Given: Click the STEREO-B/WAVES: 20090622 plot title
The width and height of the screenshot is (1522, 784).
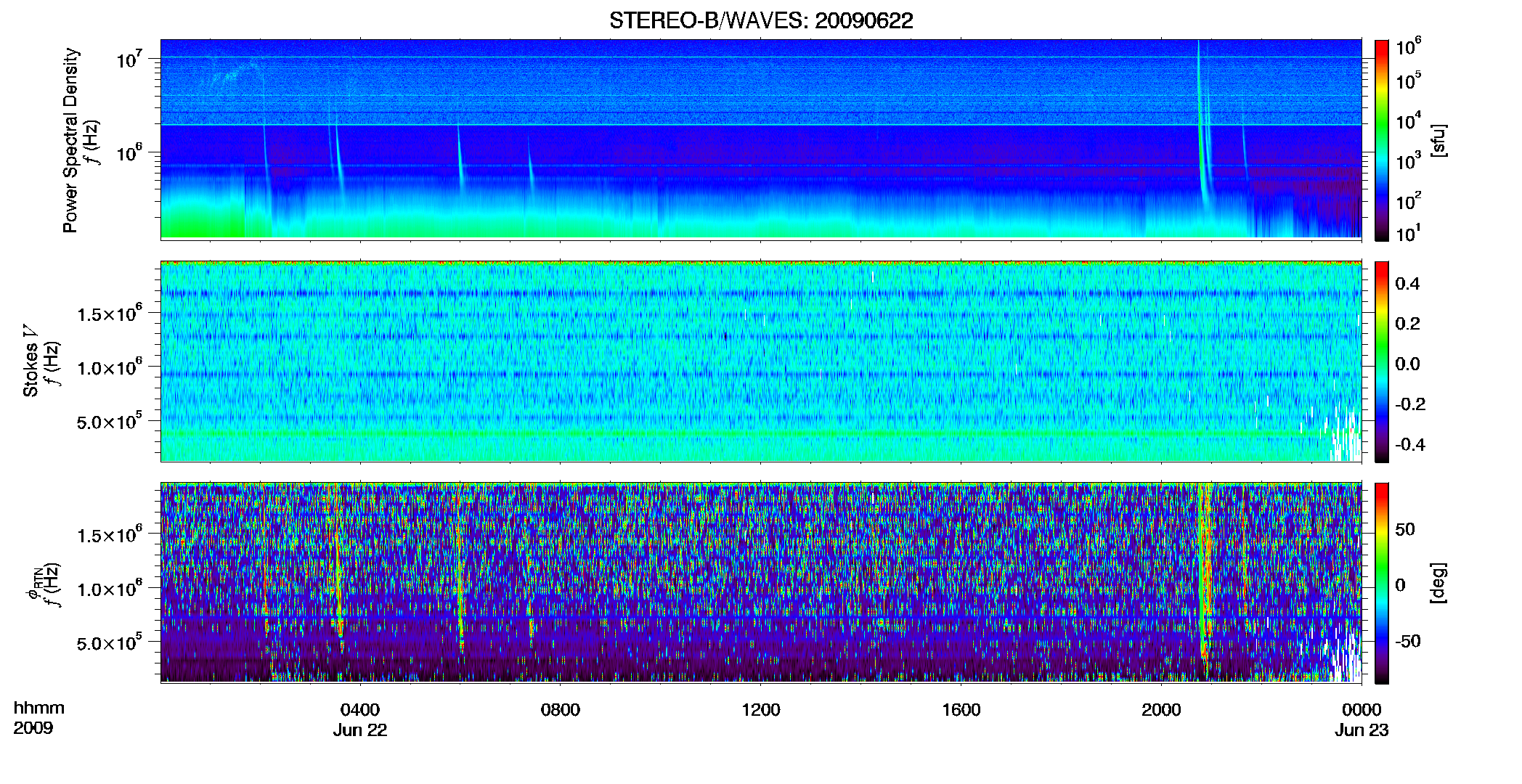Looking at the screenshot, I should pyautogui.click(x=761, y=20).
